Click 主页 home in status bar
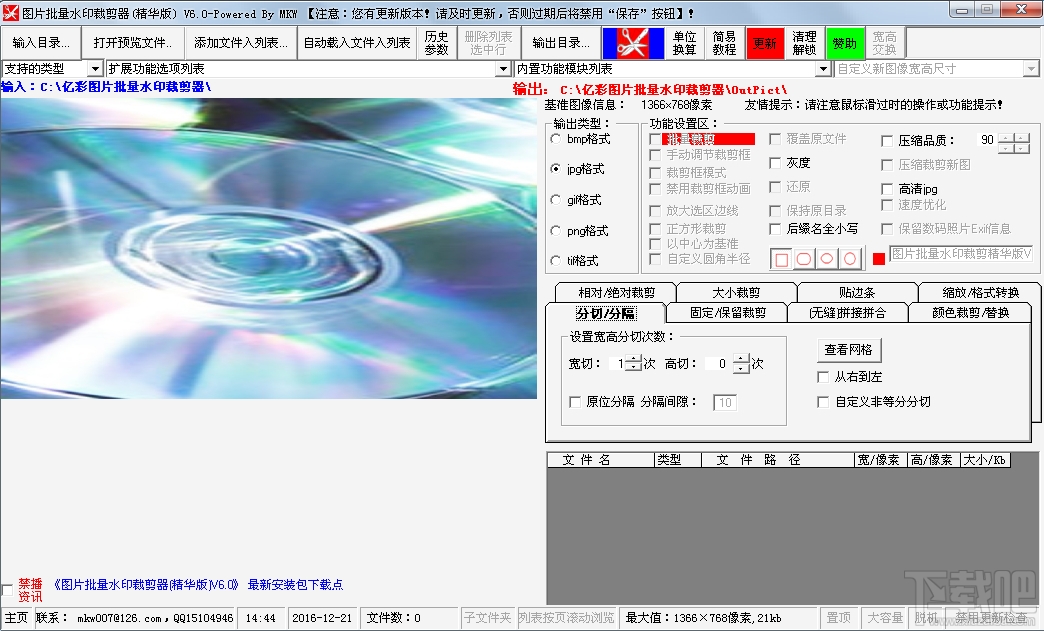The width and height of the screenshot is (1044, 631). tap(16, 618)
